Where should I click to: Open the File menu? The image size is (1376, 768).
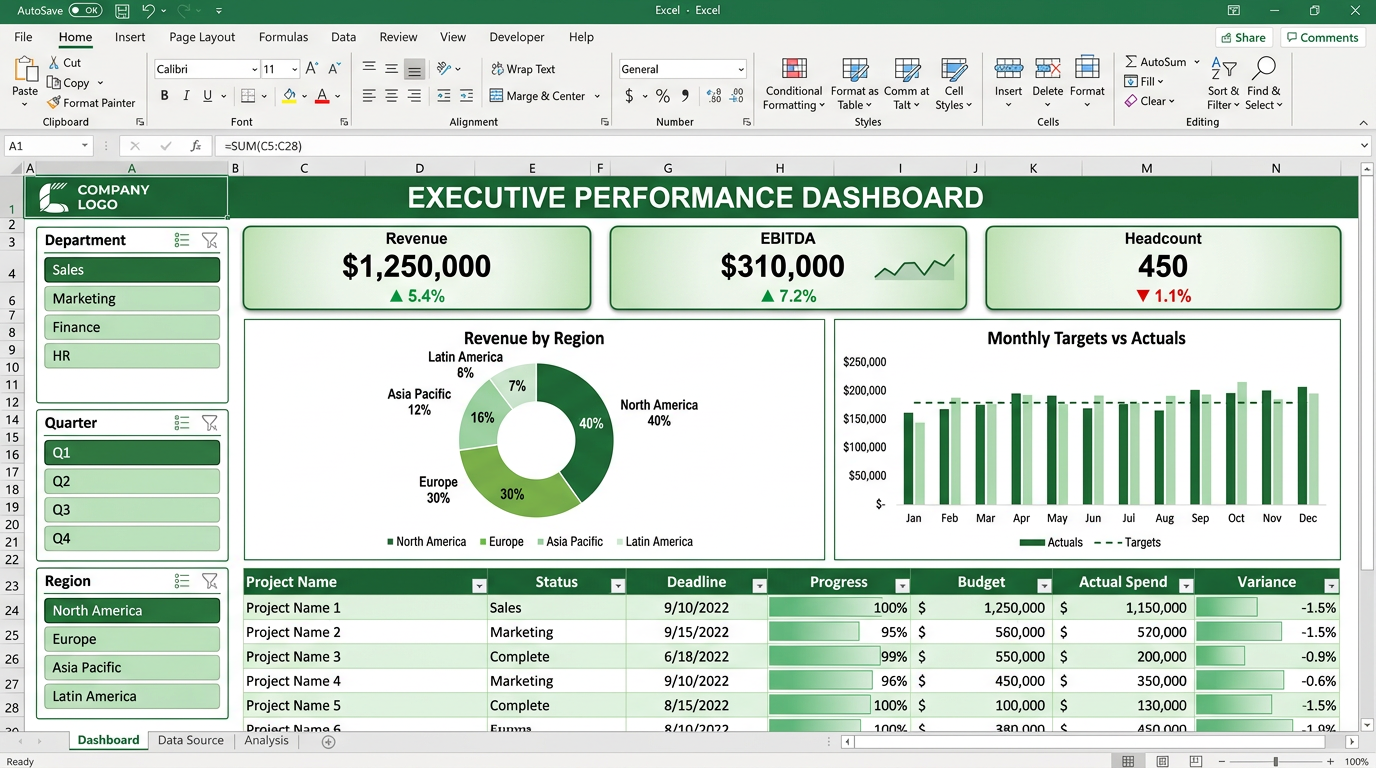pyautogui.click(x=23, y=37)
